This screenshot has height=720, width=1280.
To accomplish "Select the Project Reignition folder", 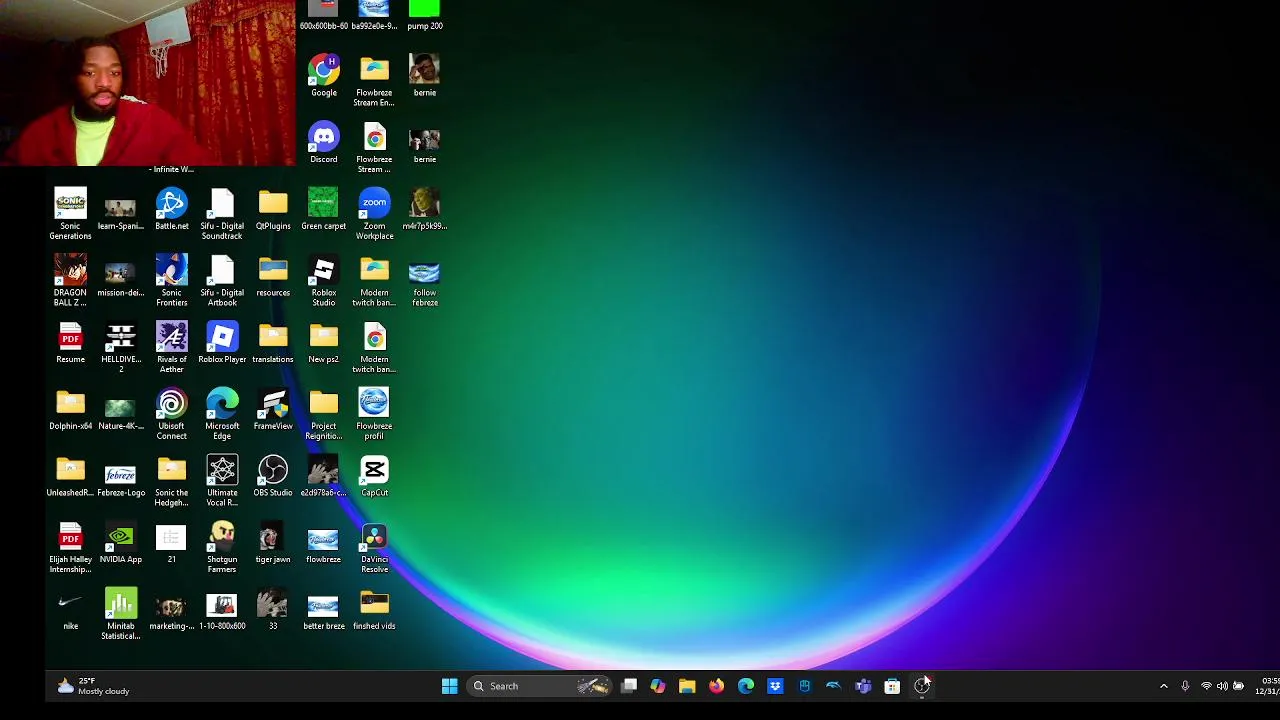I will click(x=323, y=414).
